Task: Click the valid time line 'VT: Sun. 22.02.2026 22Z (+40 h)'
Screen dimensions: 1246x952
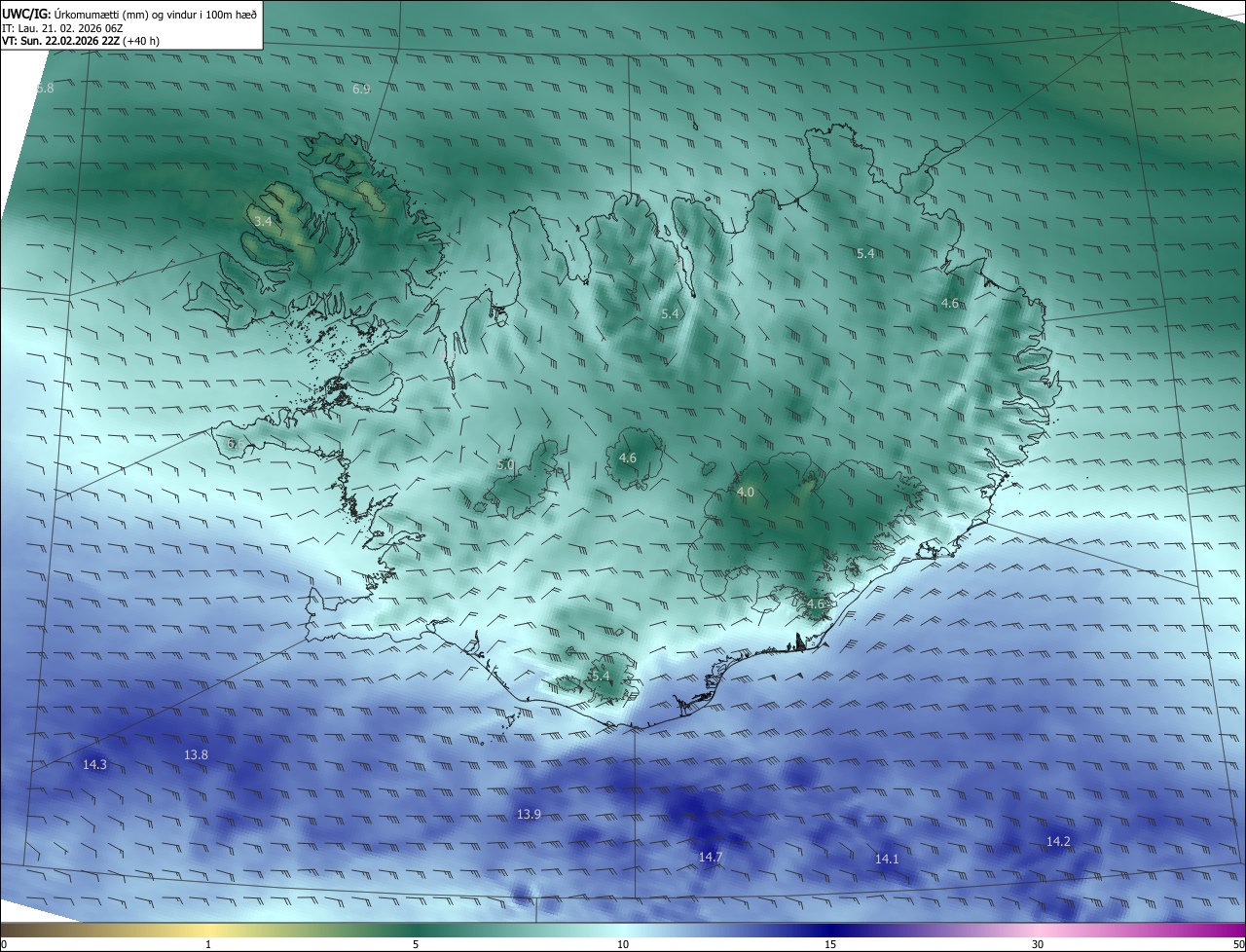Action: point(81,41)
